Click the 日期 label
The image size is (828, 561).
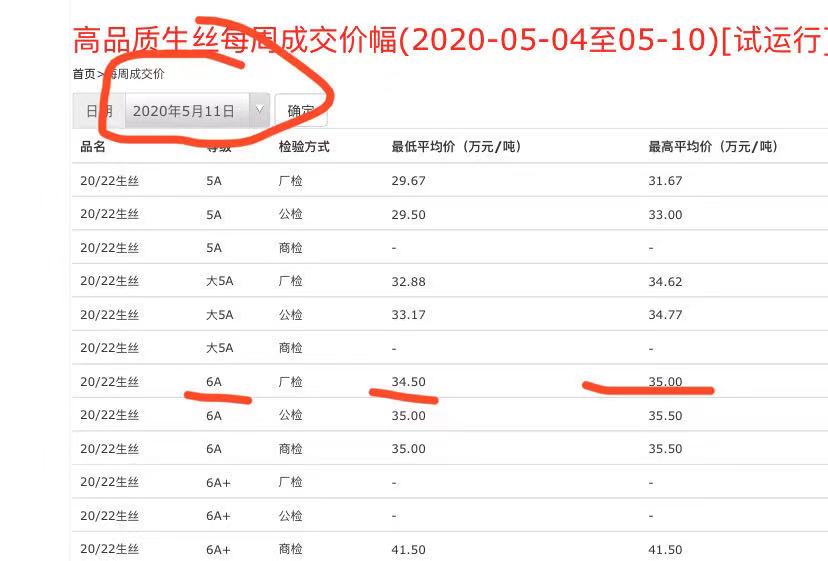(99, 111)
